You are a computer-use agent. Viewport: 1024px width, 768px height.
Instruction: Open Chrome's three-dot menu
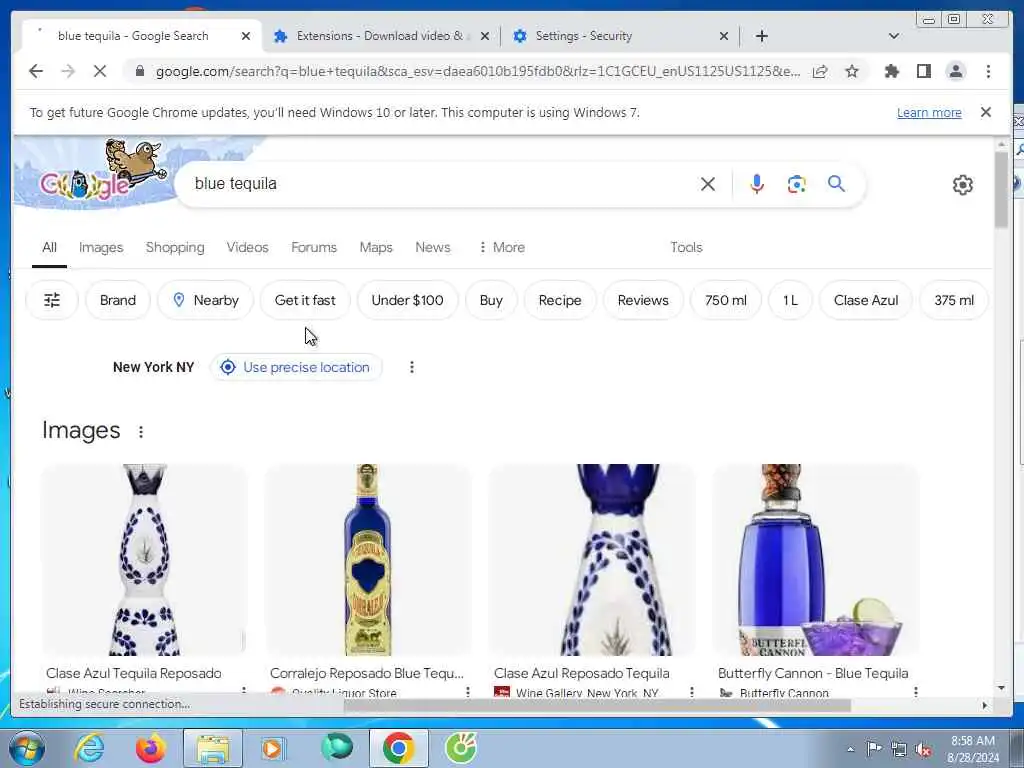[x=988, y=71]
